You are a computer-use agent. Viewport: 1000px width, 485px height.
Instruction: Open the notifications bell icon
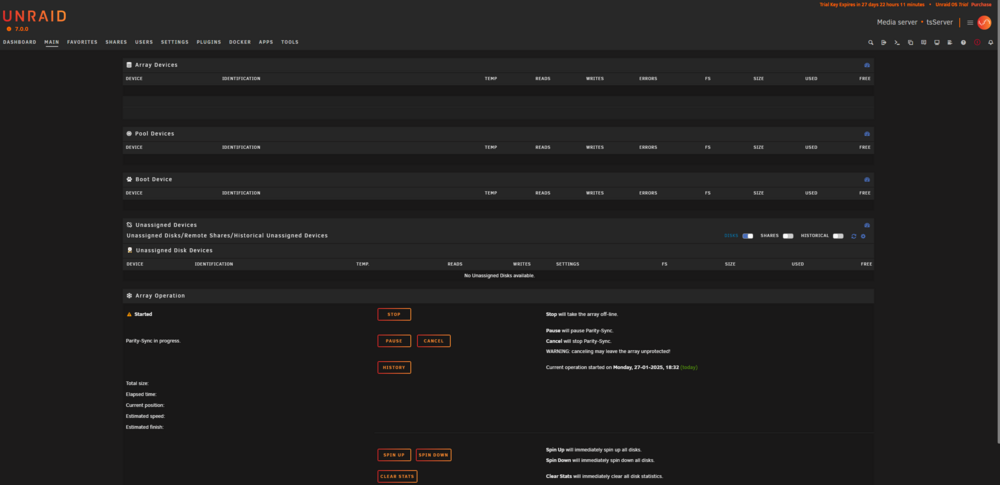[990, 42]
